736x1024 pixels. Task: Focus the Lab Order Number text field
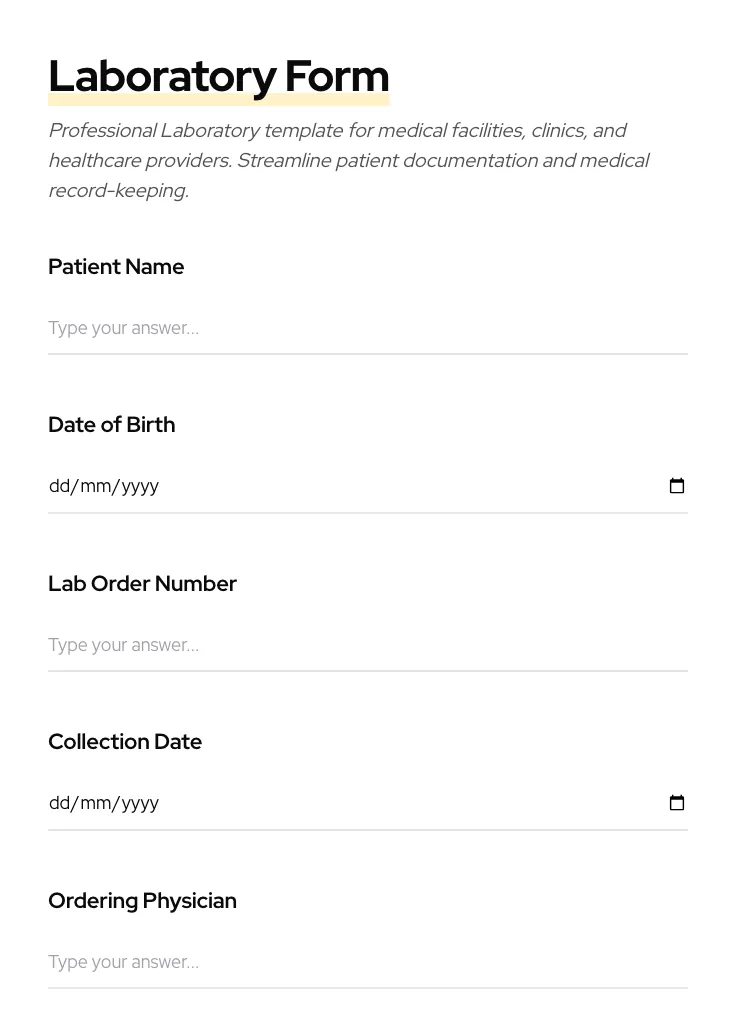tap(367, 645)
